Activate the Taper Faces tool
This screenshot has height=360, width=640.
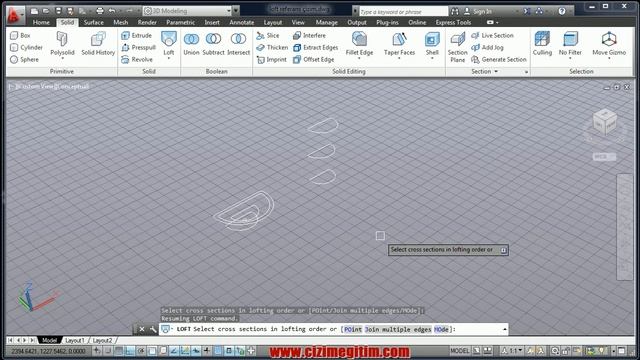[399, 43]
